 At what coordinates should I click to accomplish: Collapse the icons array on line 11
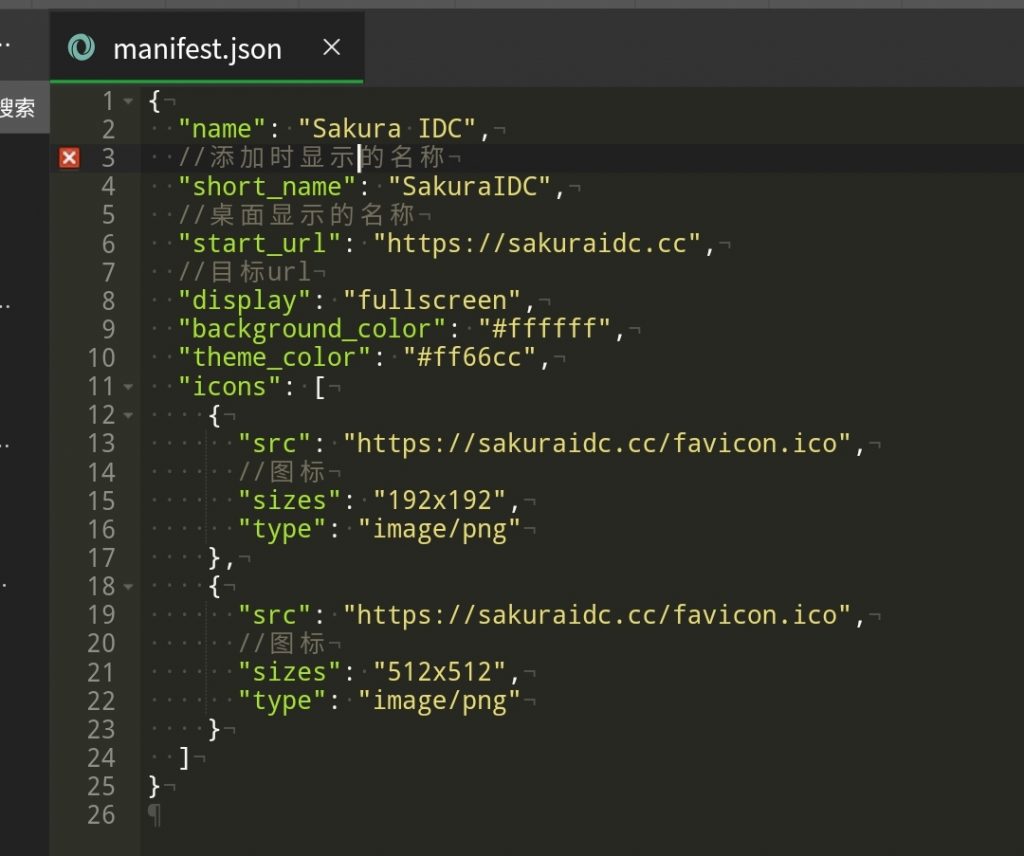click(128, 387)
